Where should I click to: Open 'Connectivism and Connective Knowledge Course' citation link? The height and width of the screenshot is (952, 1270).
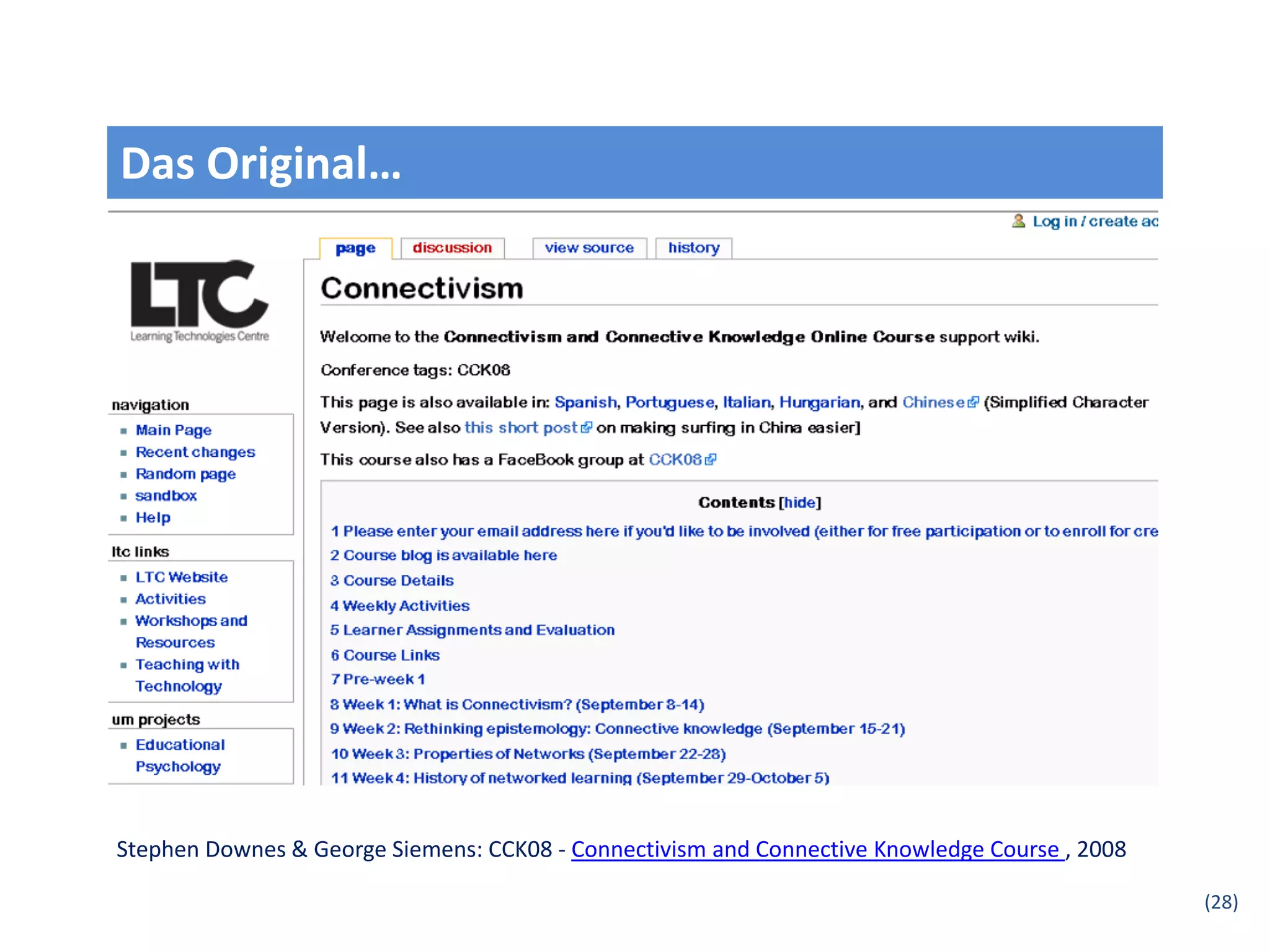pos(817,850)
